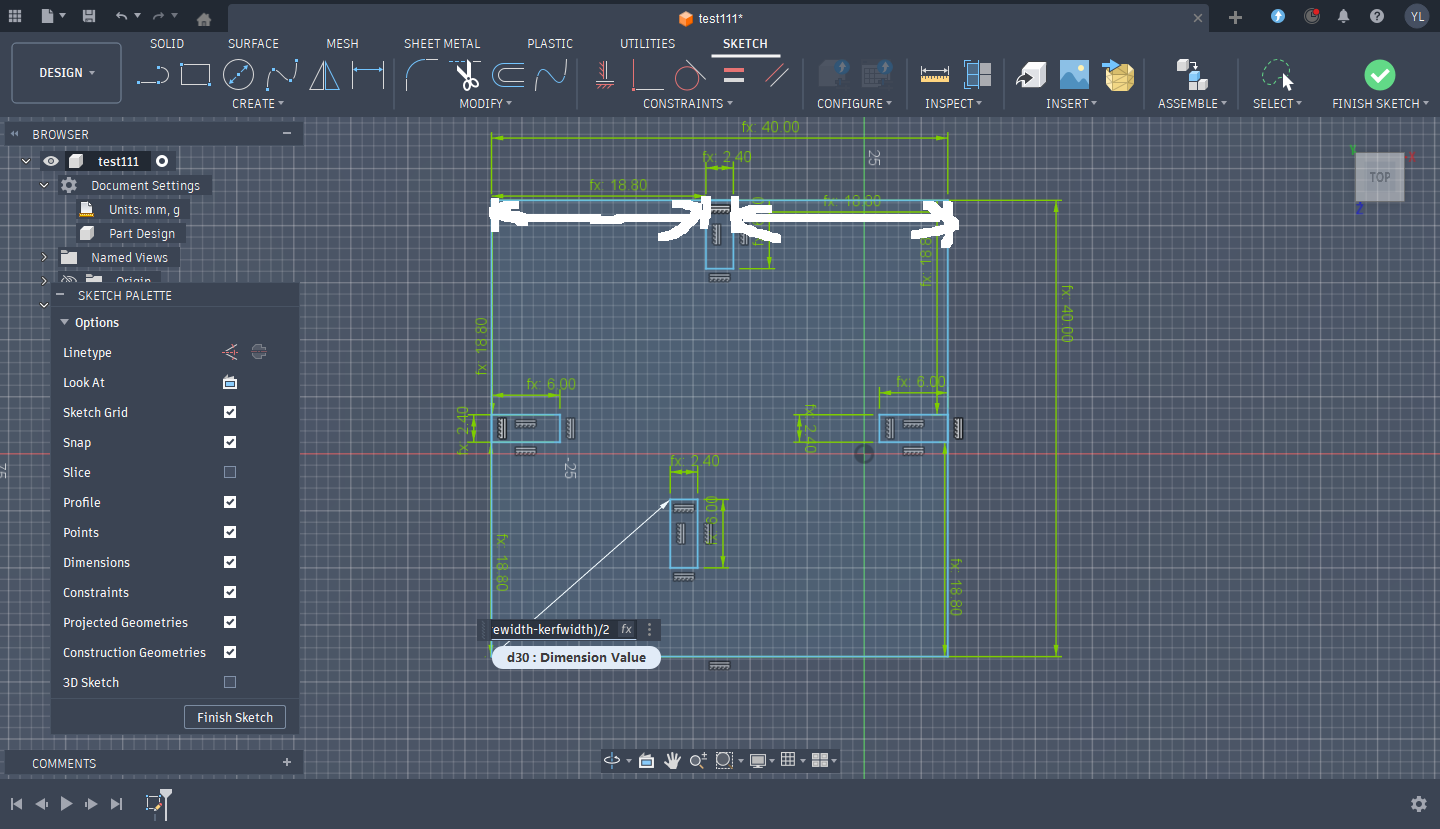Disable the Sketch Grid checkbox
The image size is (1440, 829).
[x=230, y=412]
